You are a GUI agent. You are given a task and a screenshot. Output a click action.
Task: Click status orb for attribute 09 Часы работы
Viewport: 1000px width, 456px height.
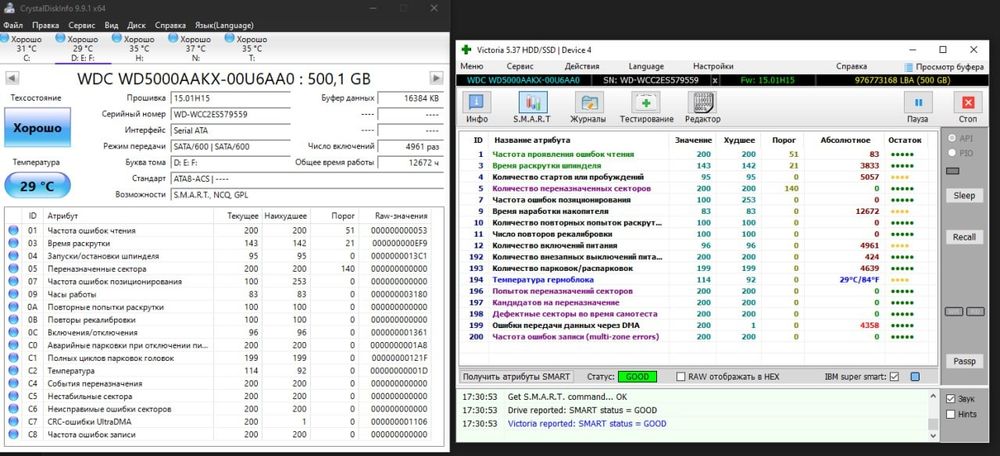13,294
